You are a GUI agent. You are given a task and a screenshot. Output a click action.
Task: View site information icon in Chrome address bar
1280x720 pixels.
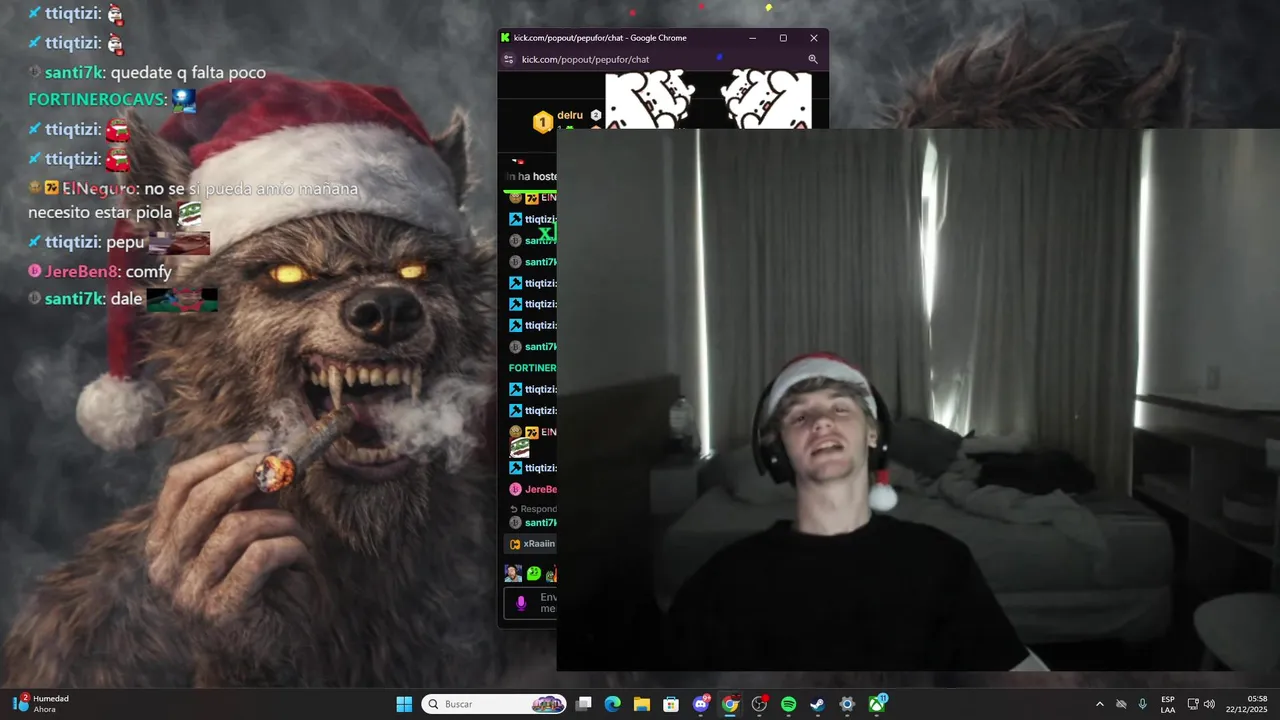(508, 59)
